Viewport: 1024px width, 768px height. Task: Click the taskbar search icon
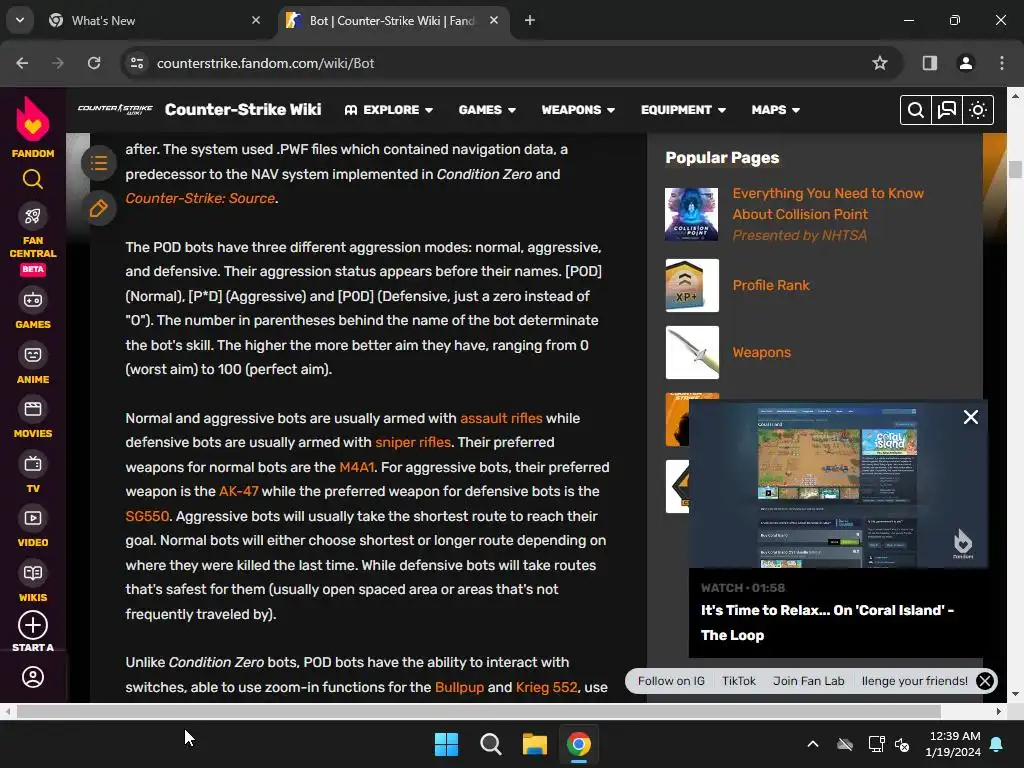coord(490,744)
